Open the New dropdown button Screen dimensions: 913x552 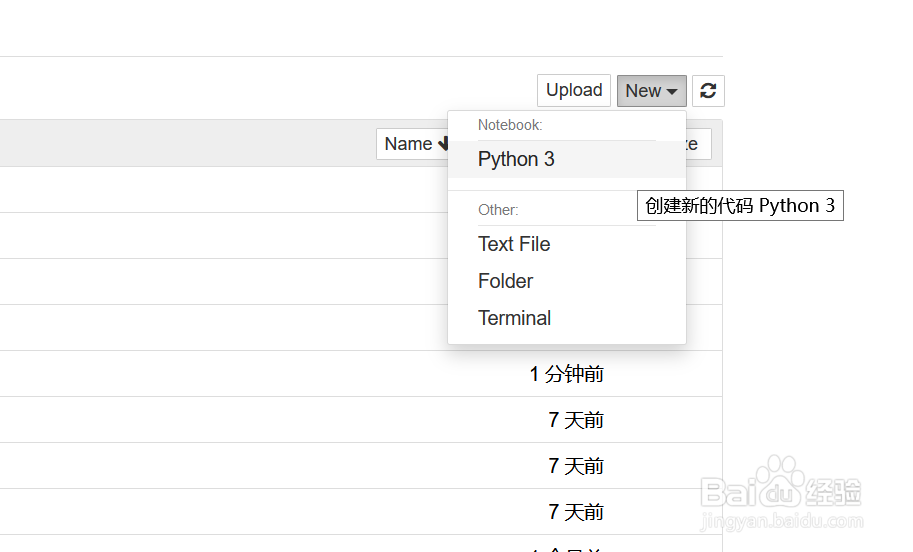coord(651,91)
